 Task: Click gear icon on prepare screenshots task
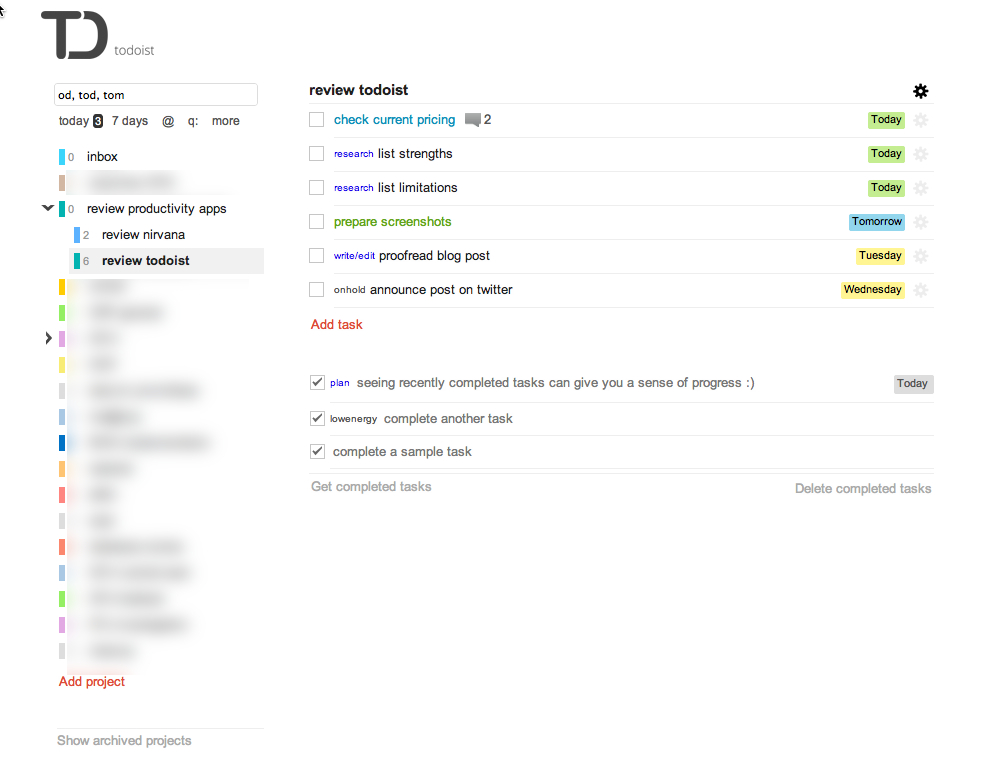coord(921,222)
